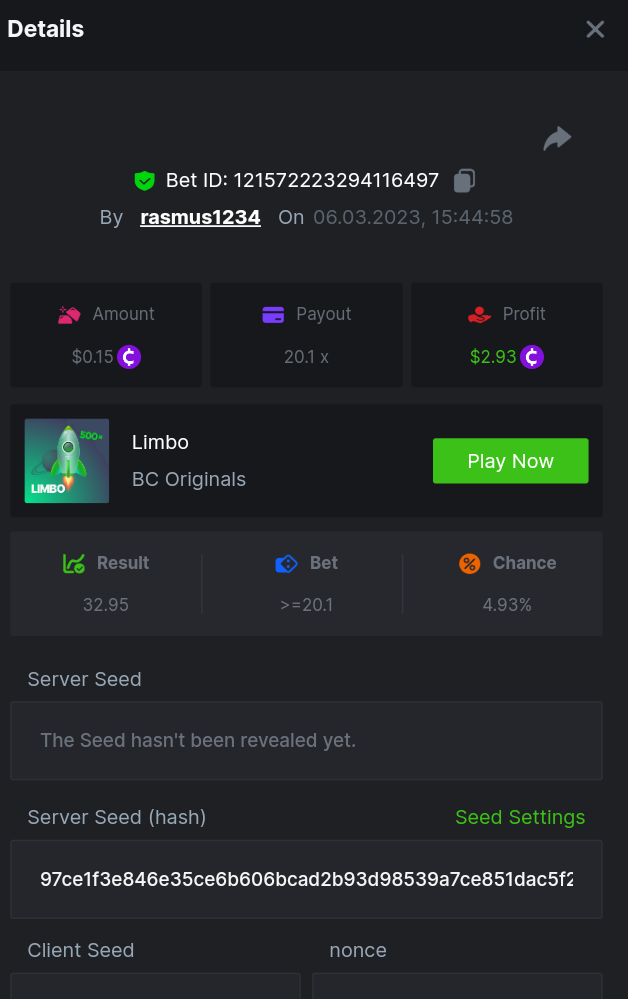The width and height of the screenshot is (628, 999).
Task: Close the Details panel
Action: coord(595,29)
